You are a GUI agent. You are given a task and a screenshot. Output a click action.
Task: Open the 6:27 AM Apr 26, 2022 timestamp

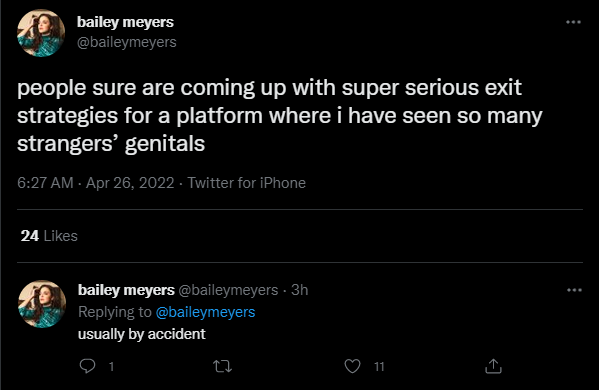pos(96,183)
